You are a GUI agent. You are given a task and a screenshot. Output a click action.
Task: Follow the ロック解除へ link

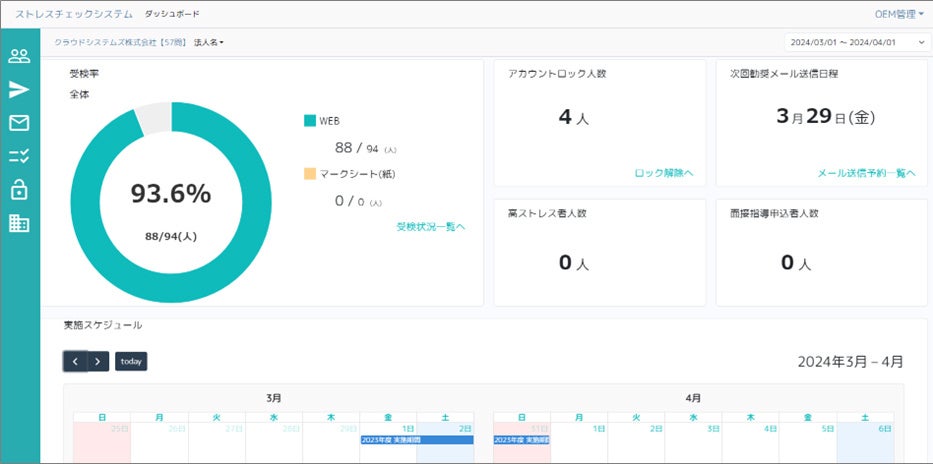pyautogui.click(x=664, y=173)
